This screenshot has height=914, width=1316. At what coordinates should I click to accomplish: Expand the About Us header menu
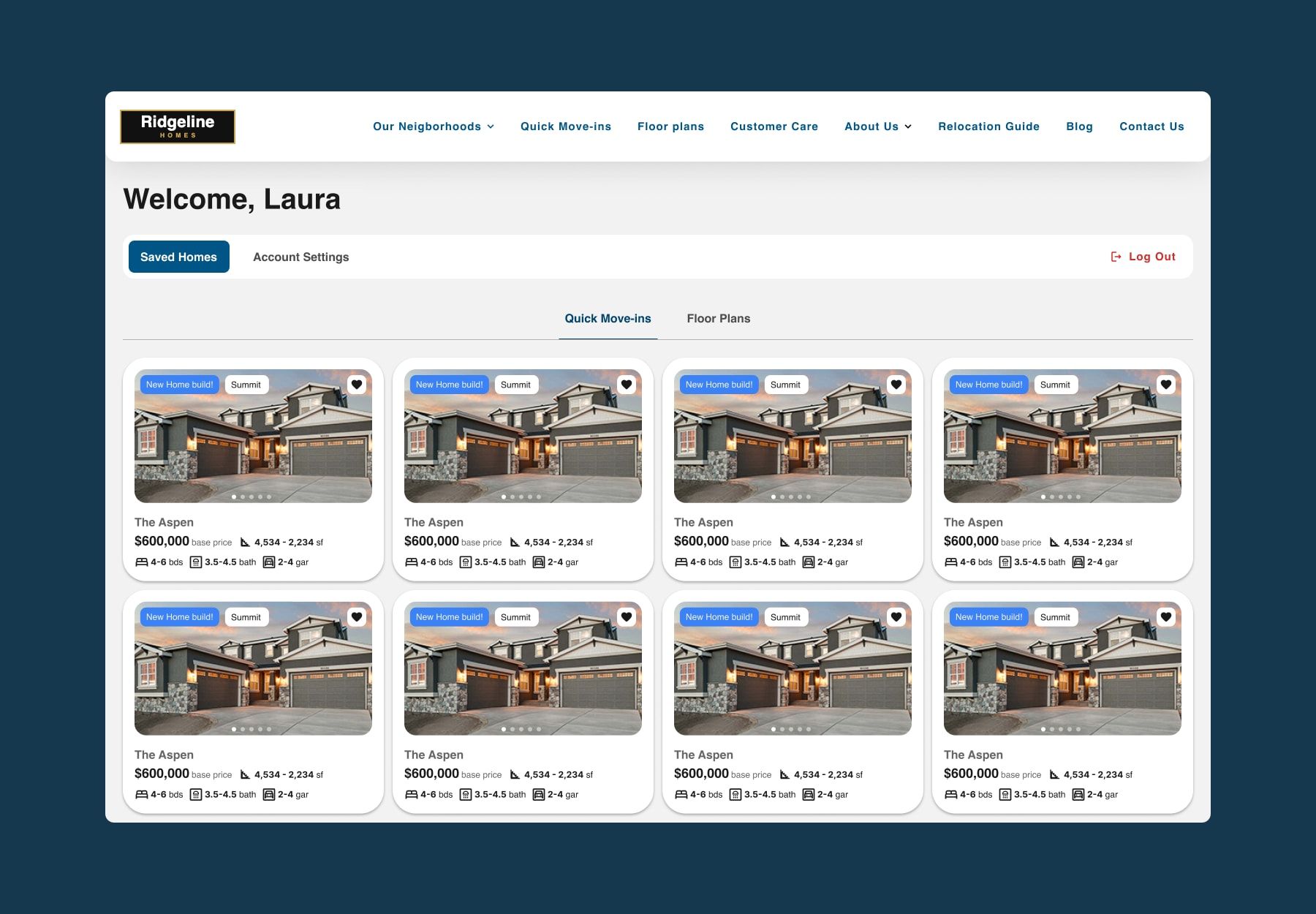[878, 126]
